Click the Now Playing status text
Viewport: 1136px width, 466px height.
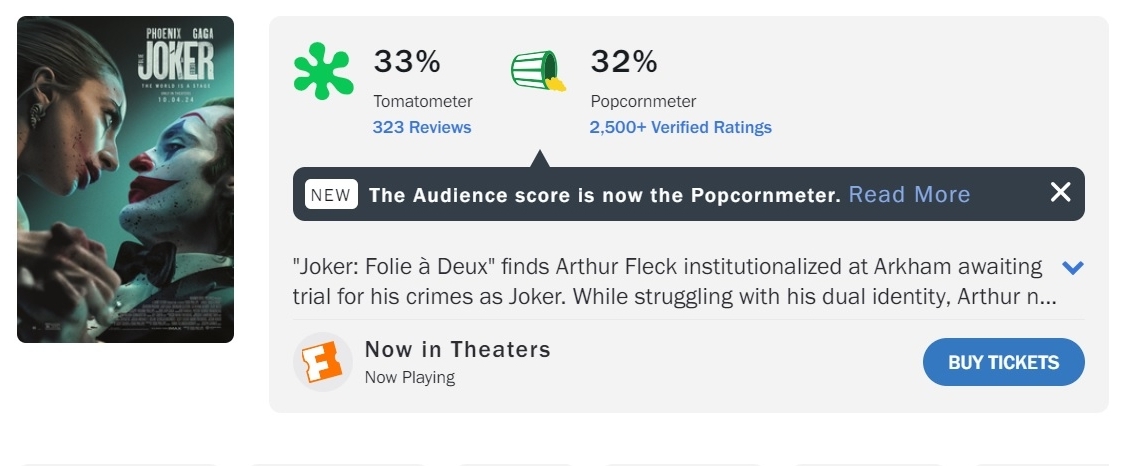(410, 377)
